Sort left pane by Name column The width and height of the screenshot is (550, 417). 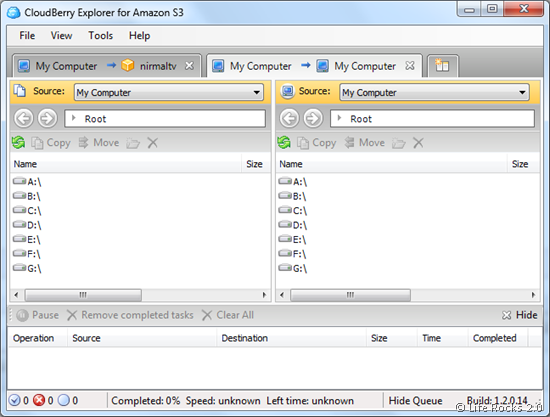pos(126,164)
